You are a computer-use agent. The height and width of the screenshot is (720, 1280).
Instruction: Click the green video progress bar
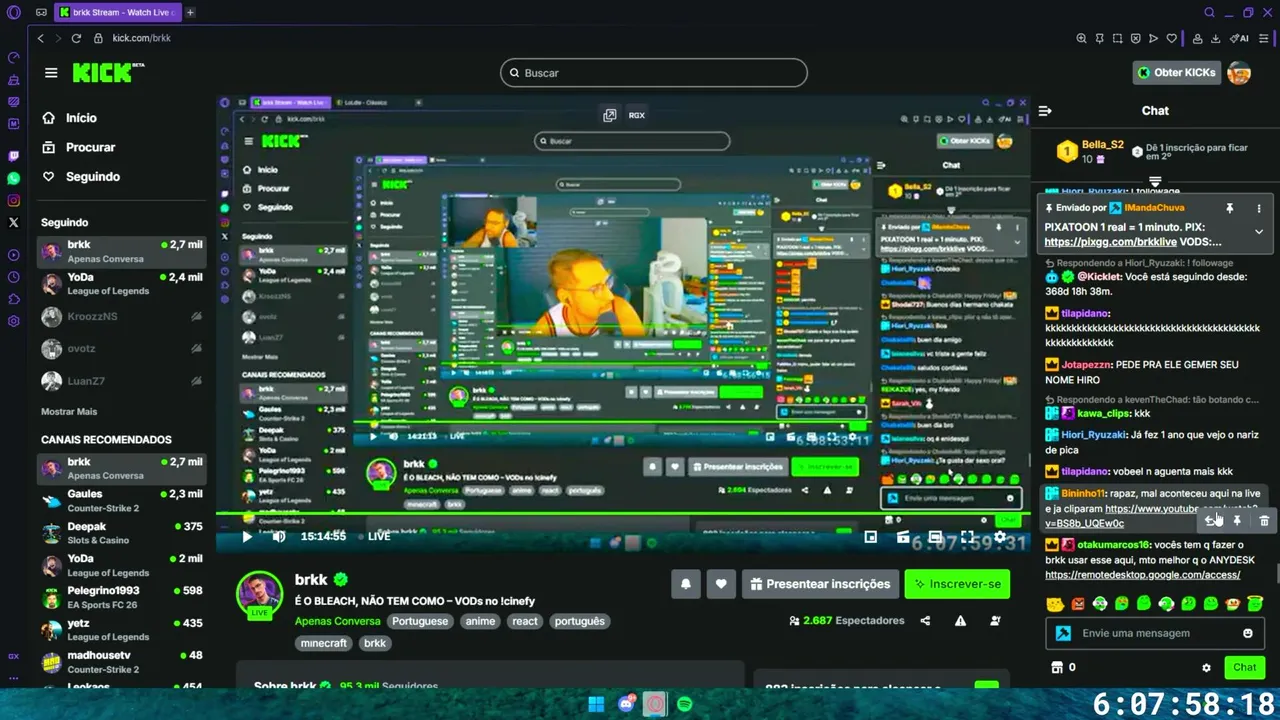623,514
